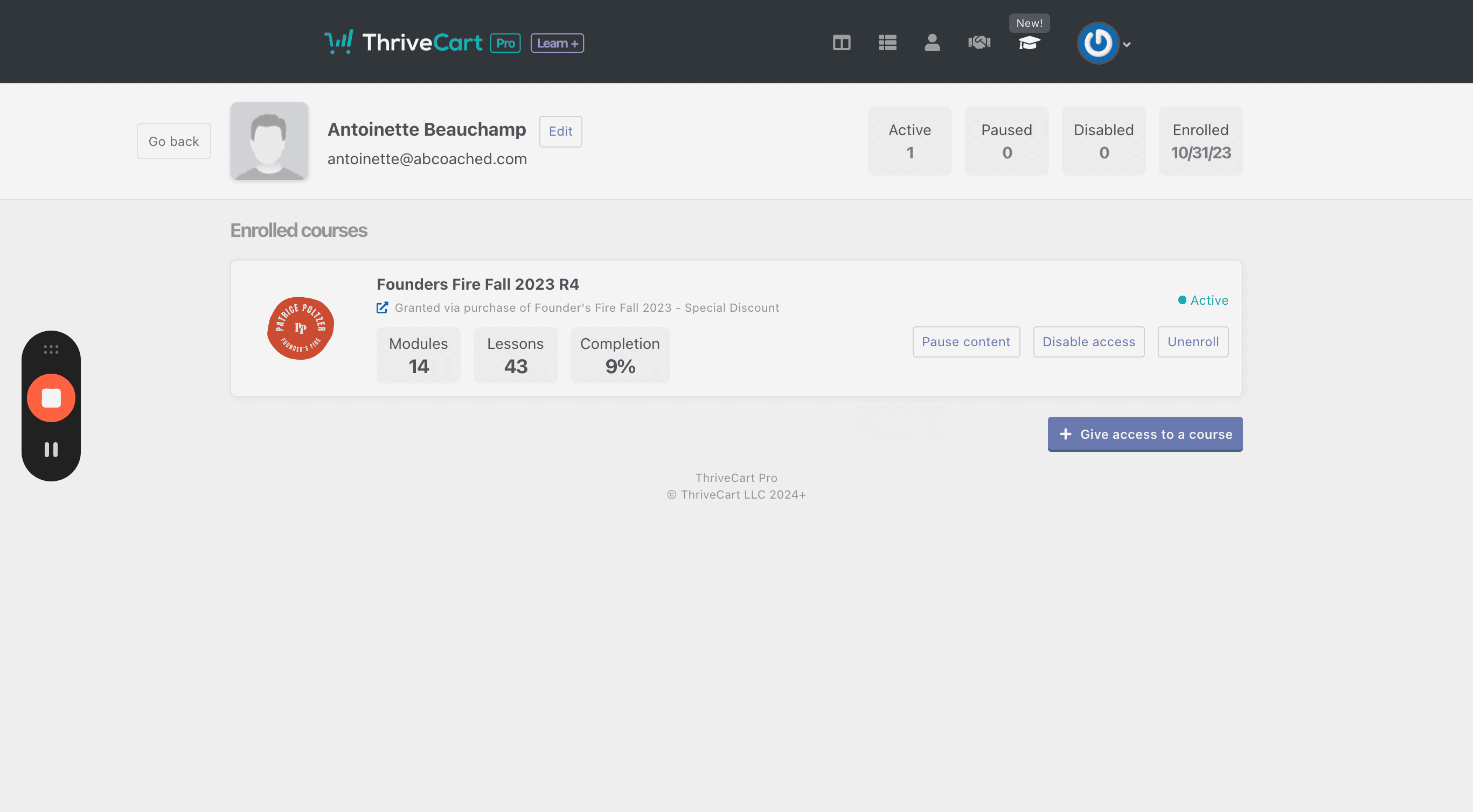Pause the screen recording
1473x812 pixels.
tap(51, 450)
